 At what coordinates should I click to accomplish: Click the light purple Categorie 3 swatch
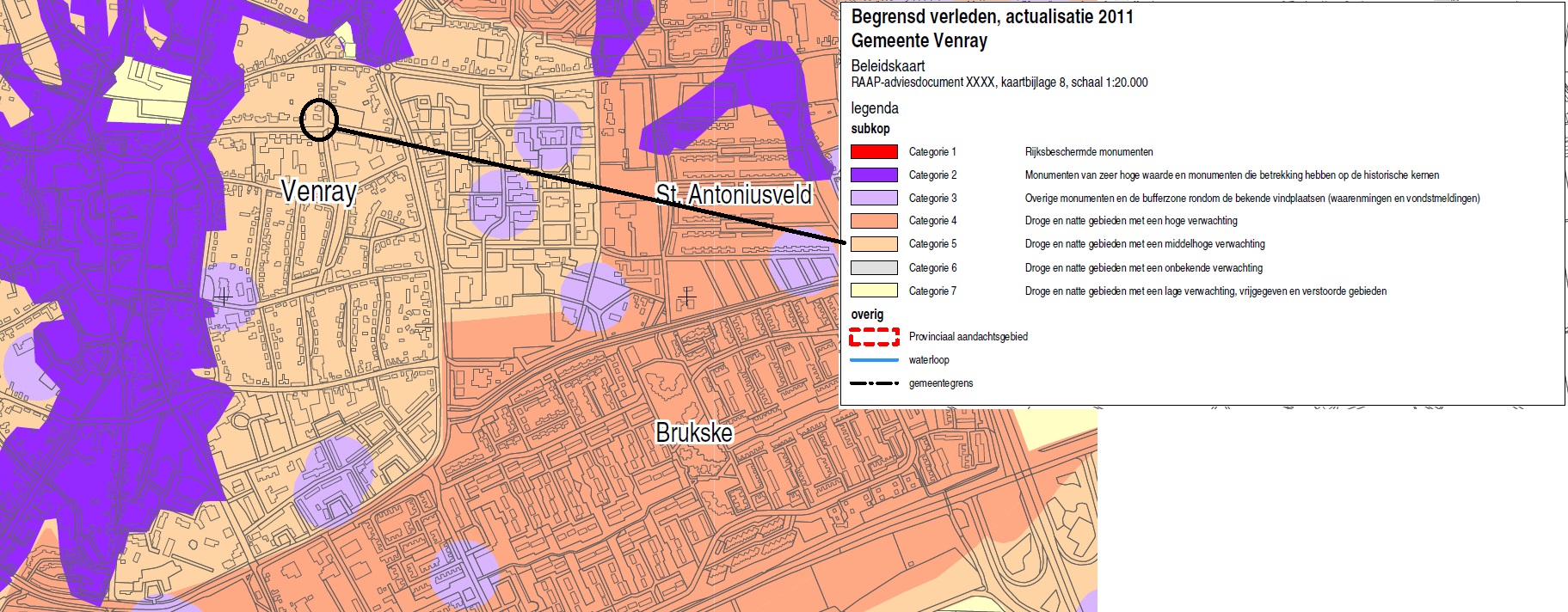[x=874, y=198]
